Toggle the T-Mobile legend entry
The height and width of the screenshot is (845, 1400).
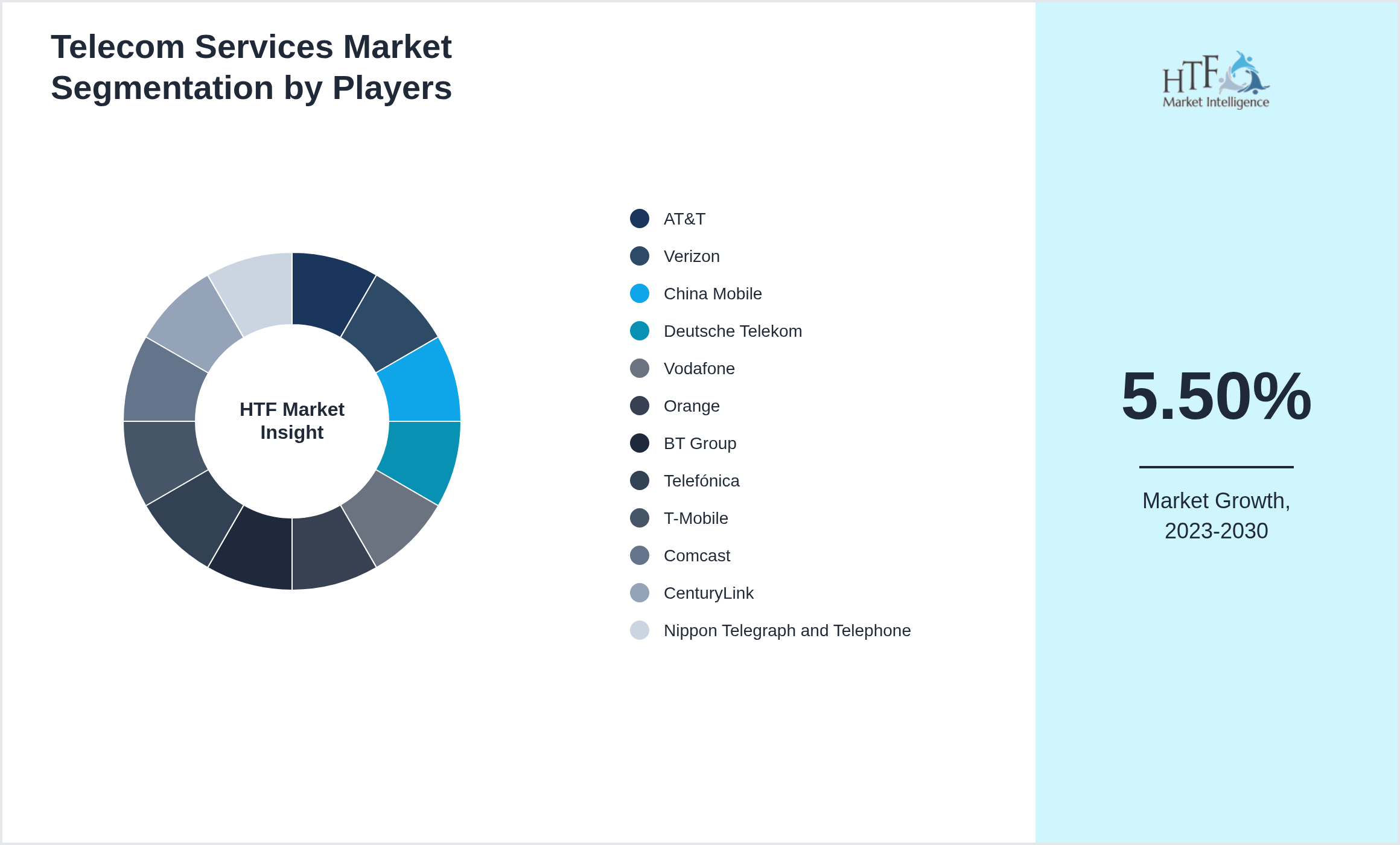695,518
